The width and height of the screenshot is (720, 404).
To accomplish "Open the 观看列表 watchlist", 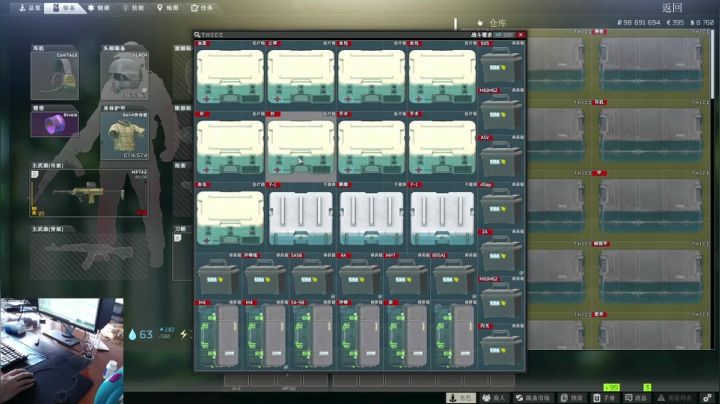I will [675, 398].
